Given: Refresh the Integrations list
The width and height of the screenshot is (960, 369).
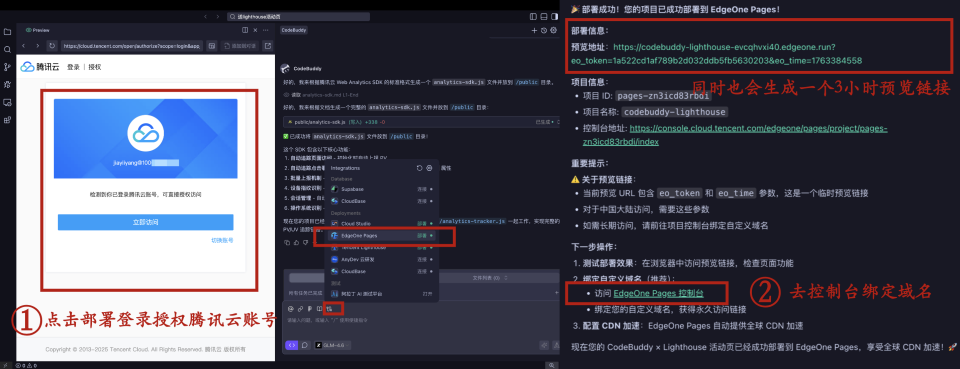Looking at the screenshot, I should point(419,168).
